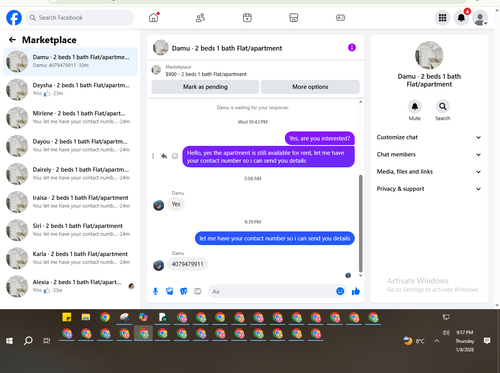This screenshot has width=500, height=373.
Task: Search in conversation magnifier button
Action: (443, 107)
